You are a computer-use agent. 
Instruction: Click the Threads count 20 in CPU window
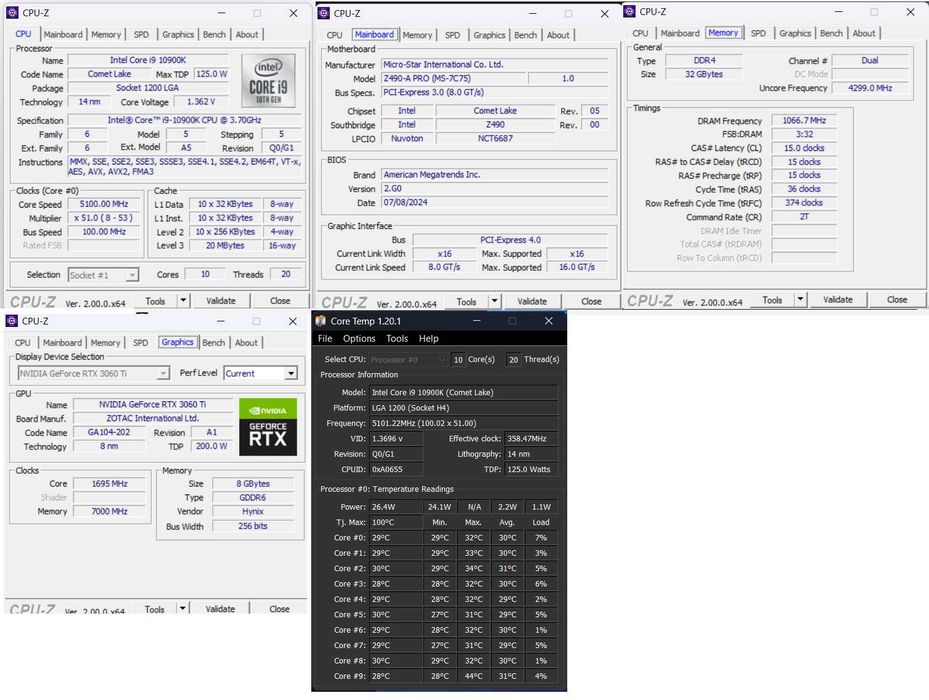(286, 274)
